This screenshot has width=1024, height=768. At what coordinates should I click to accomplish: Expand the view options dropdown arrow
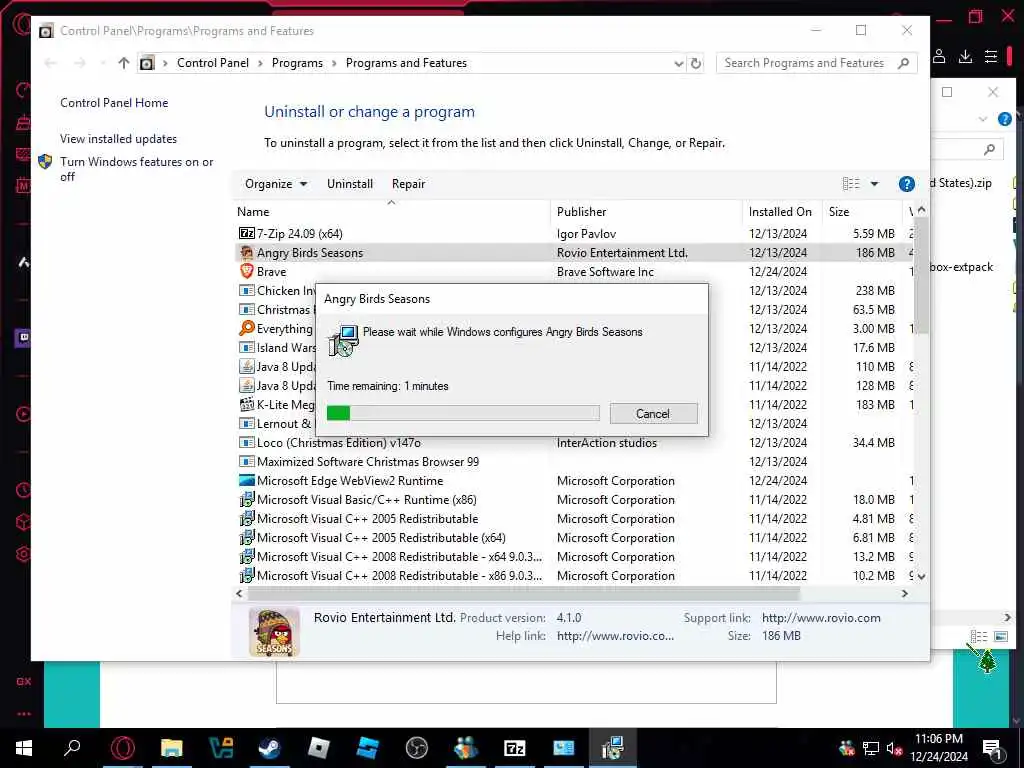click(x=874, y=184)
